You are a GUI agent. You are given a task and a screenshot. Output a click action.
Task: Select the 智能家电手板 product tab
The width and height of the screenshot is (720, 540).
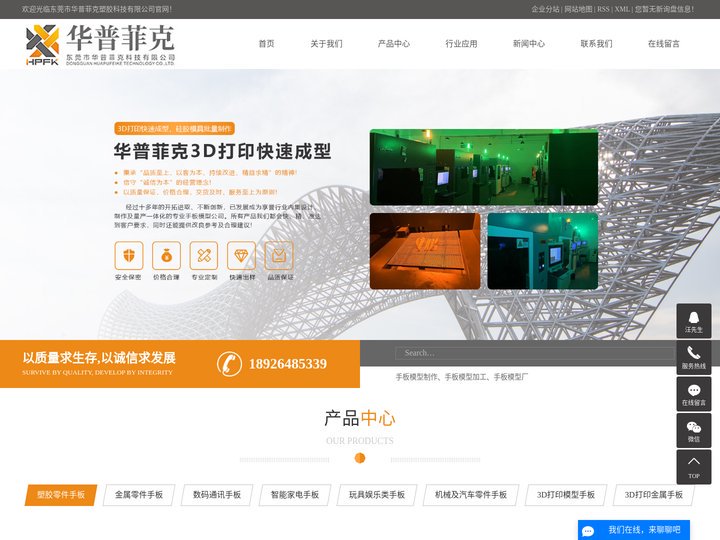point(295,495)
